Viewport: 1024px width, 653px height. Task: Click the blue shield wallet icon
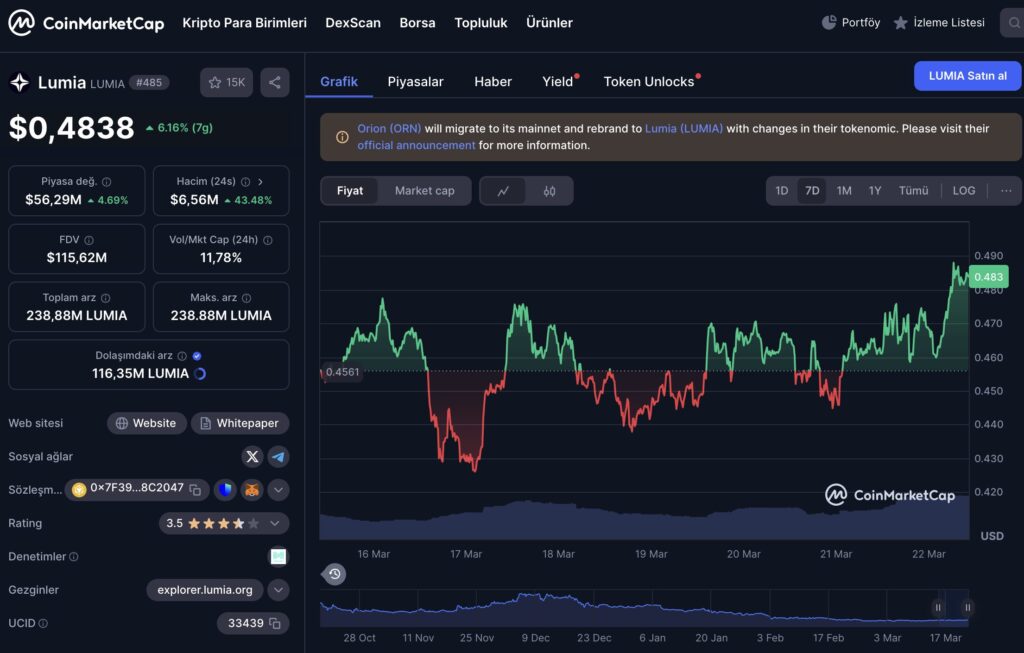pos(225,489)
